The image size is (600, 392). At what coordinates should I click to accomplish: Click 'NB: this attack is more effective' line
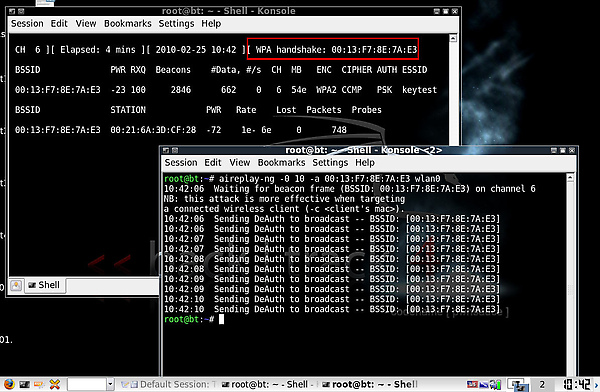point(284,199)
